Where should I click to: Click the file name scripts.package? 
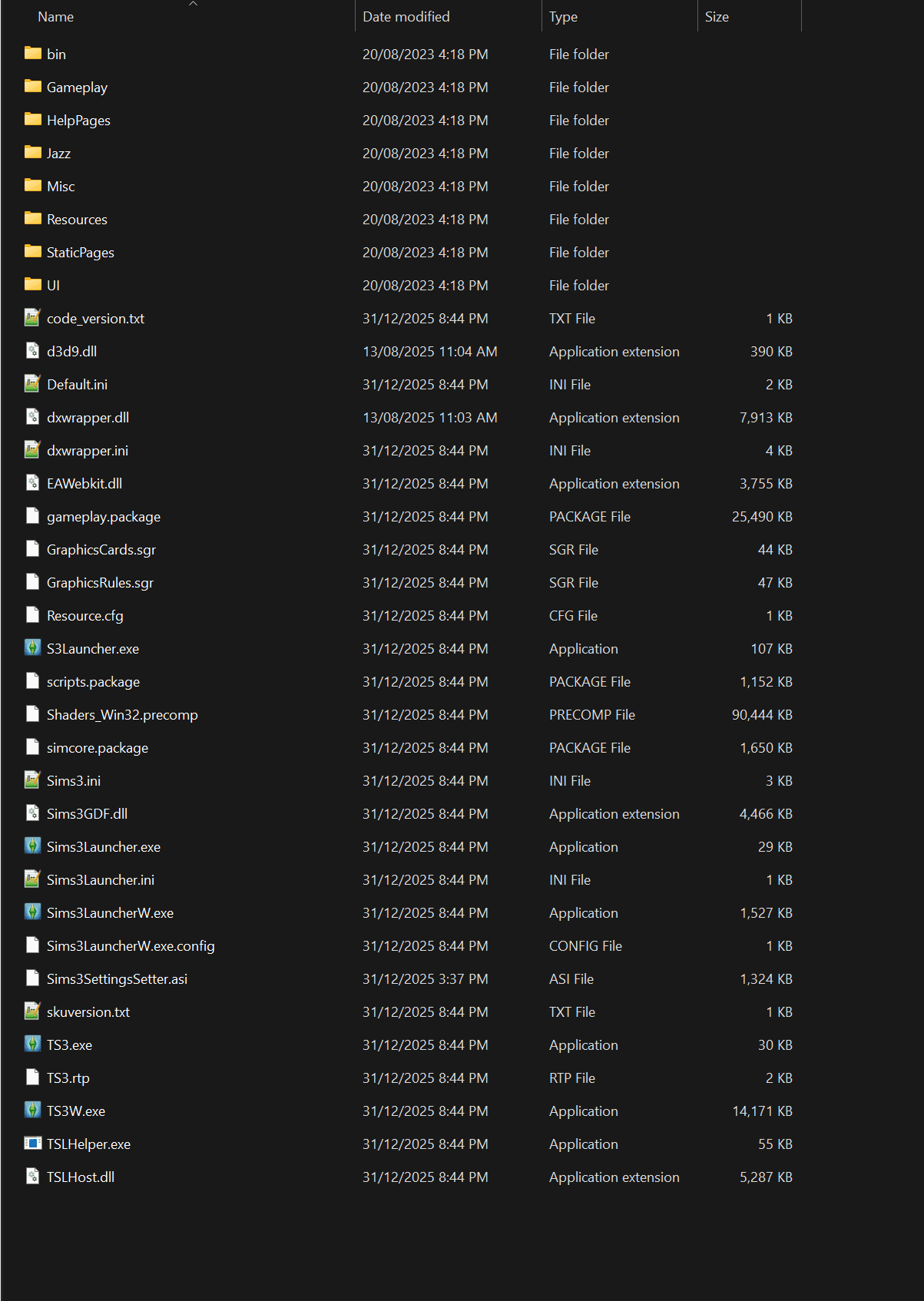pos(93,682)
